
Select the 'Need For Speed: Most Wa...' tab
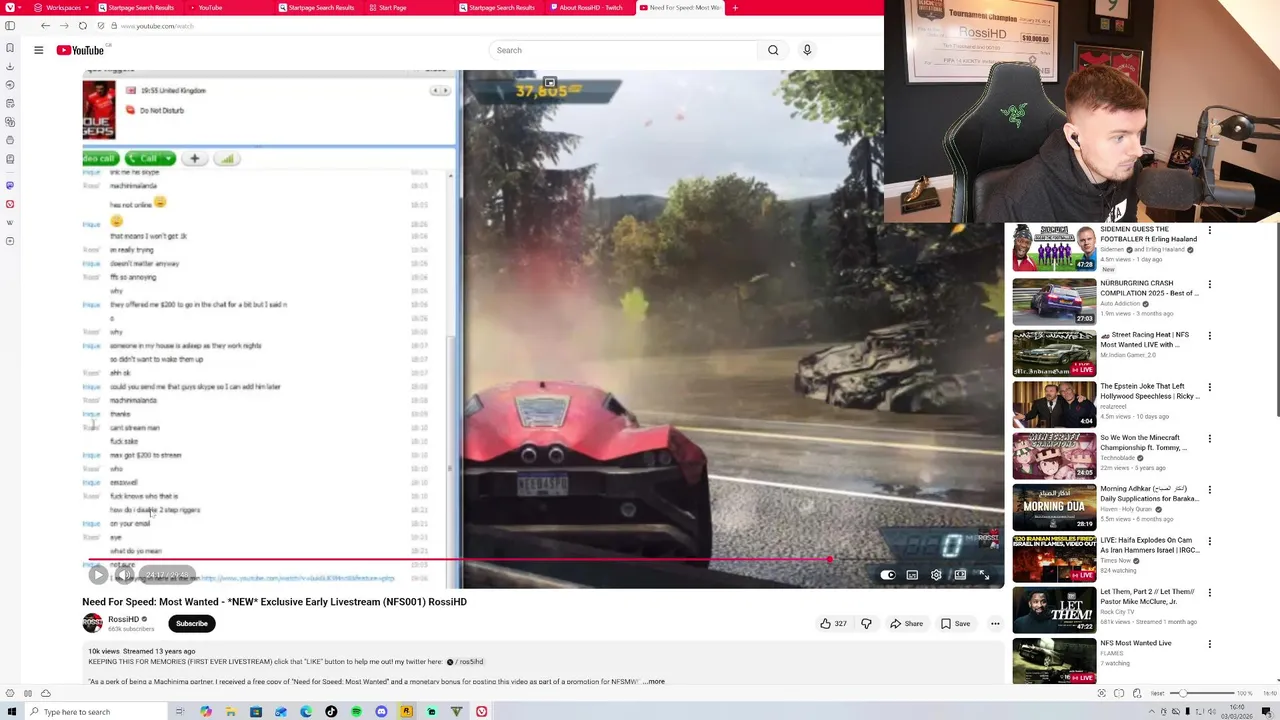coord(682,7)
